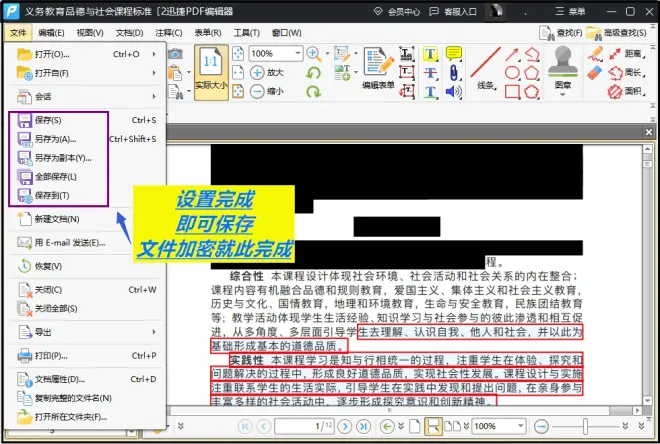Click the 放大 (zoom in) button
The width and height of the screenshot is (660, 444).
267,72
